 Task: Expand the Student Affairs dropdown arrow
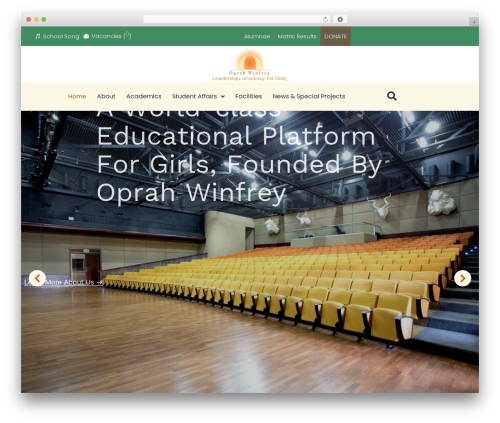[x=222, y=97]
